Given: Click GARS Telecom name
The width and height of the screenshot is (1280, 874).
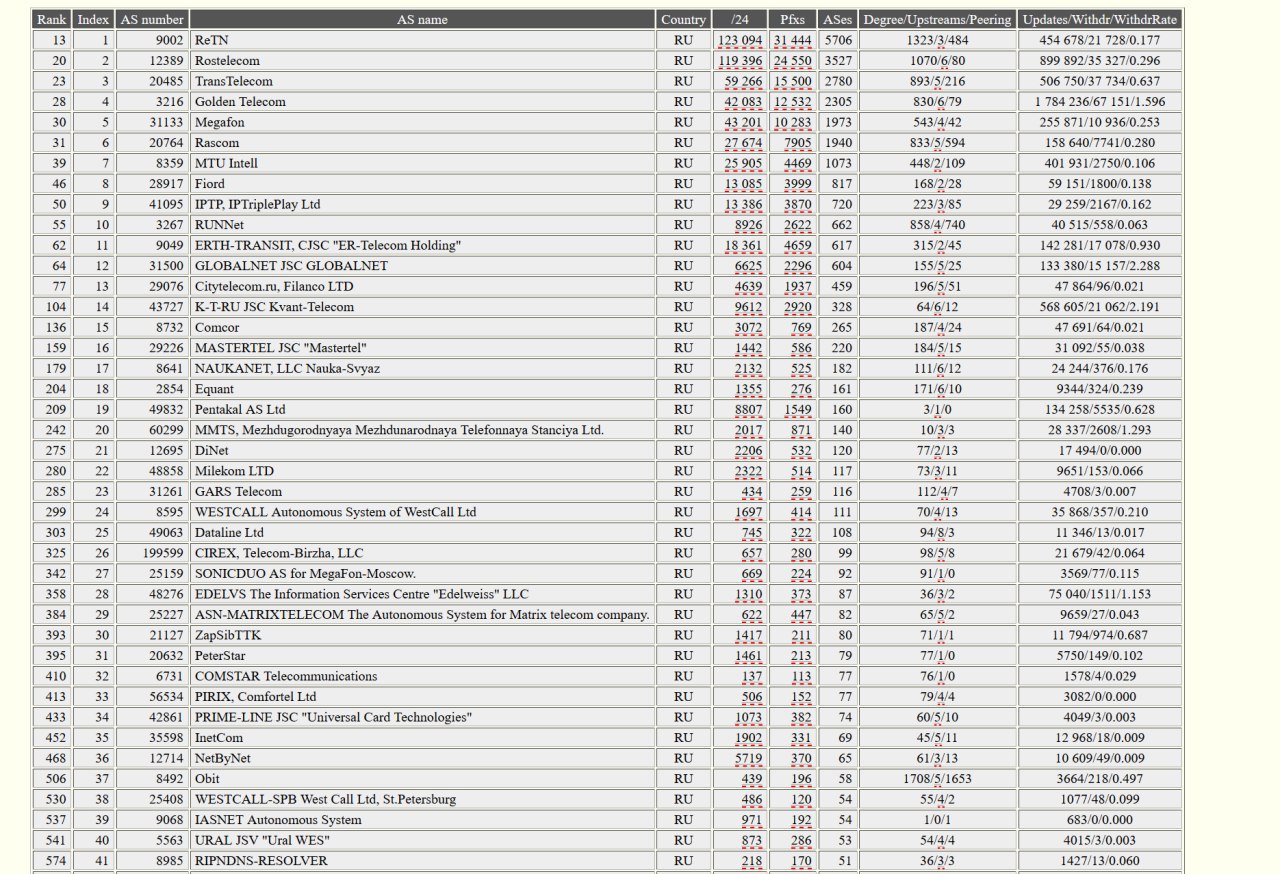Looking at the screenshot, I should coord(422,491).
